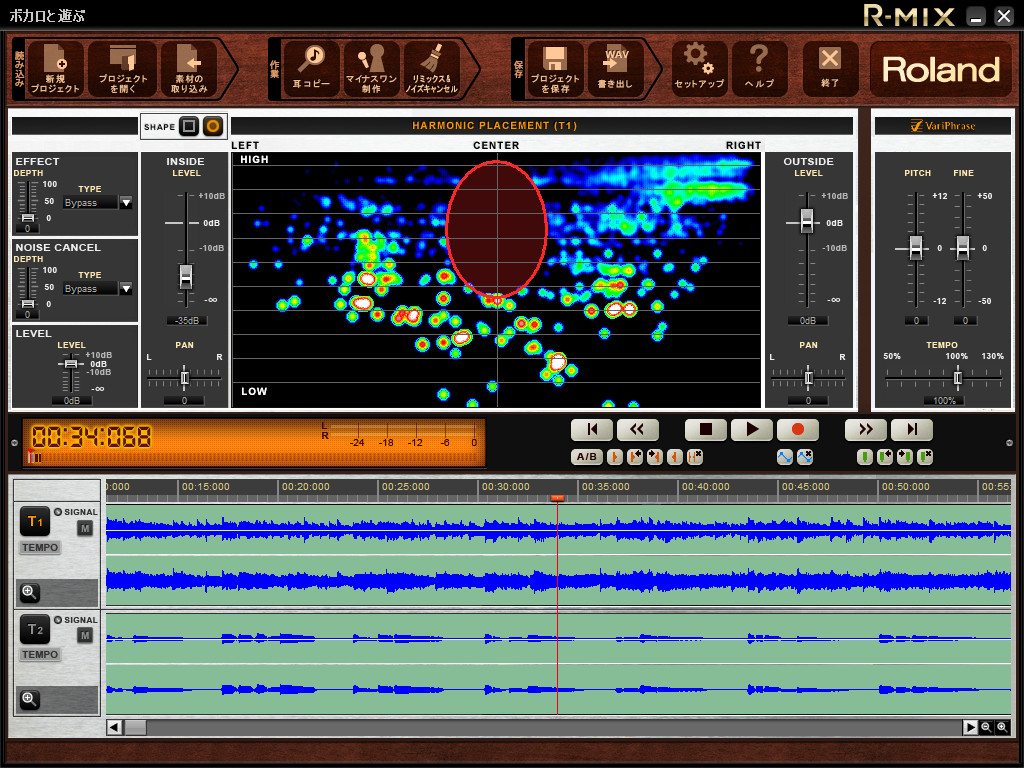Click green marker with left arrow
Viewport: 1024px width, 768px height.
coord(885,456)
